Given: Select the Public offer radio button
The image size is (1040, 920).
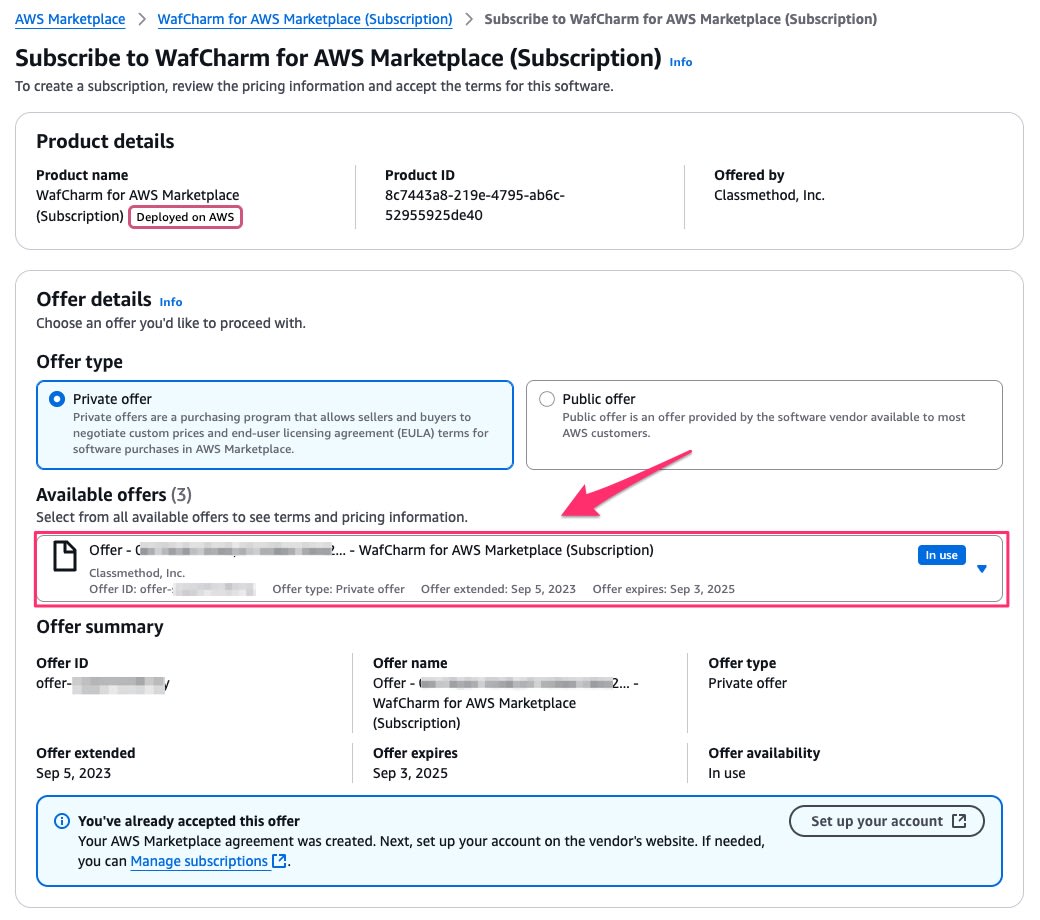Looking at the screenshot, I should tap(547, 399).
